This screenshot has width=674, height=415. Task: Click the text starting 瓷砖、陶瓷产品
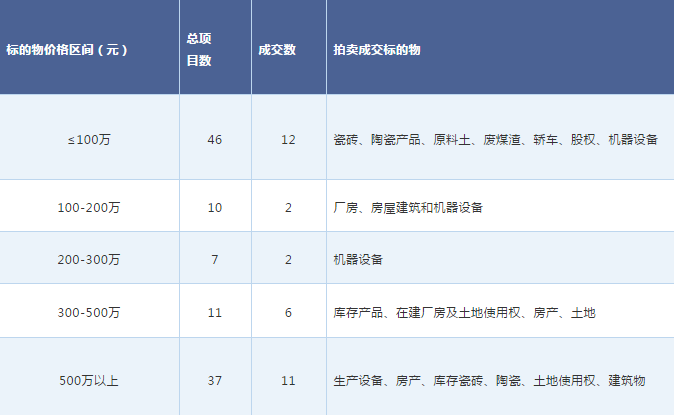click(x=496, y=140)
